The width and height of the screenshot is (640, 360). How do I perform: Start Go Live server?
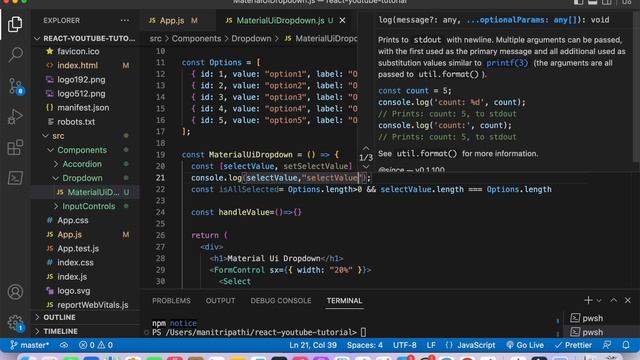(x=525, y=345)
